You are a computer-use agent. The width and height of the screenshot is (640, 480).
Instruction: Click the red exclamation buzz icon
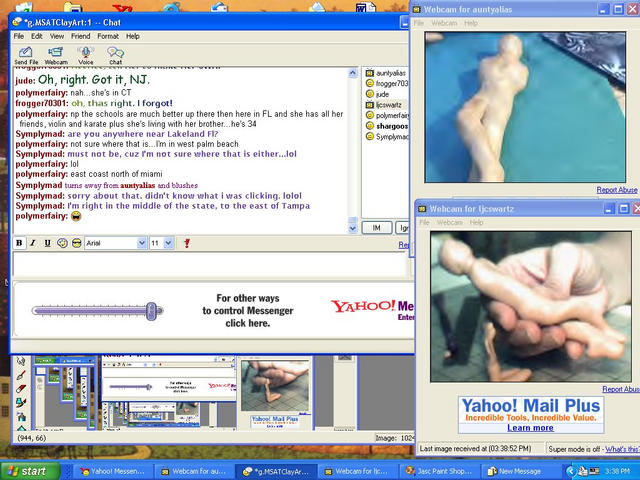(187, 243)
